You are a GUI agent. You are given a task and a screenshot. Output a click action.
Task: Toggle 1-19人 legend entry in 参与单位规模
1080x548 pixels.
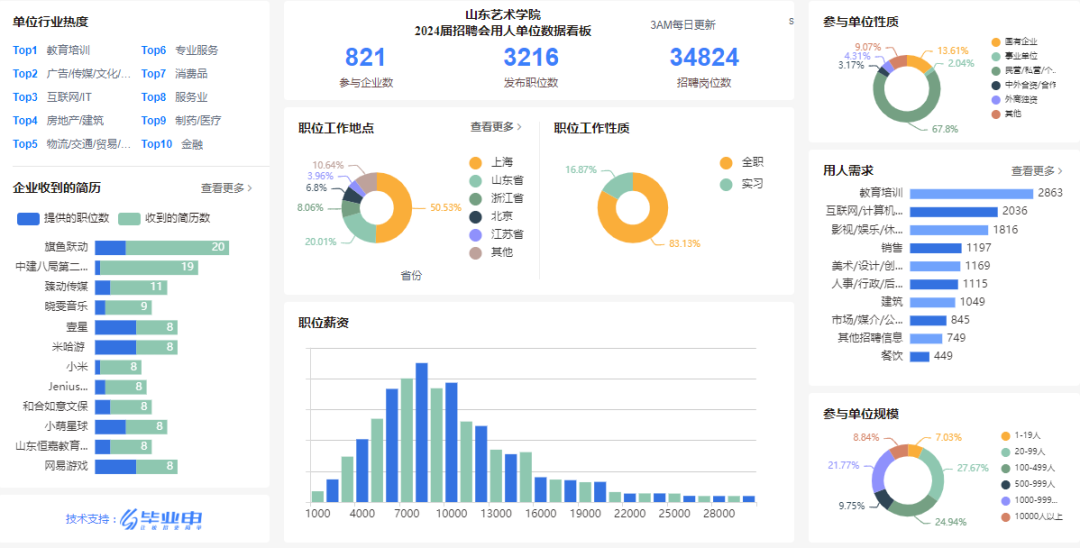[1021, 436]
